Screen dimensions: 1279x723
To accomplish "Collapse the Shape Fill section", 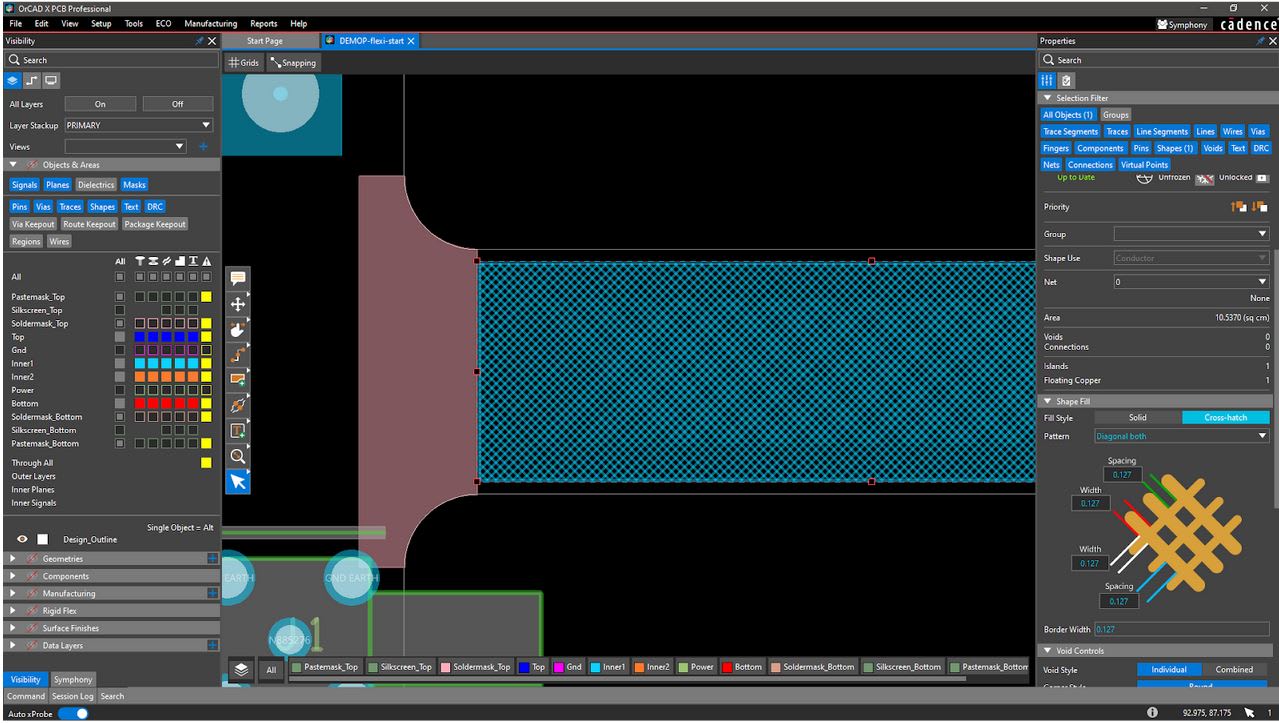I will point(1047,401).
